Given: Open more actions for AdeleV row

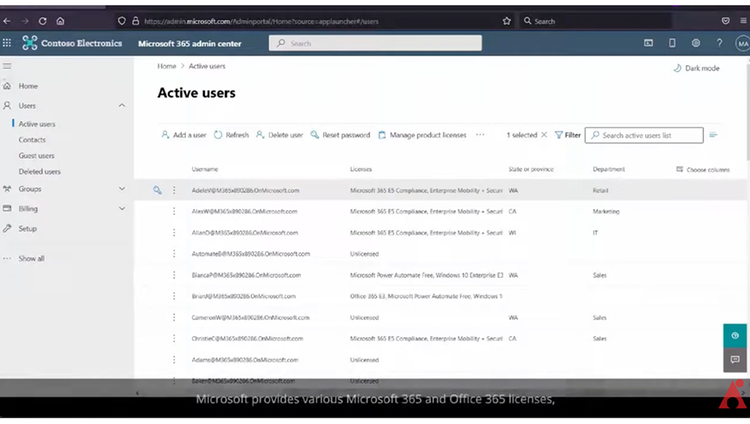Looking at the screenshot, I should (174, 190).
